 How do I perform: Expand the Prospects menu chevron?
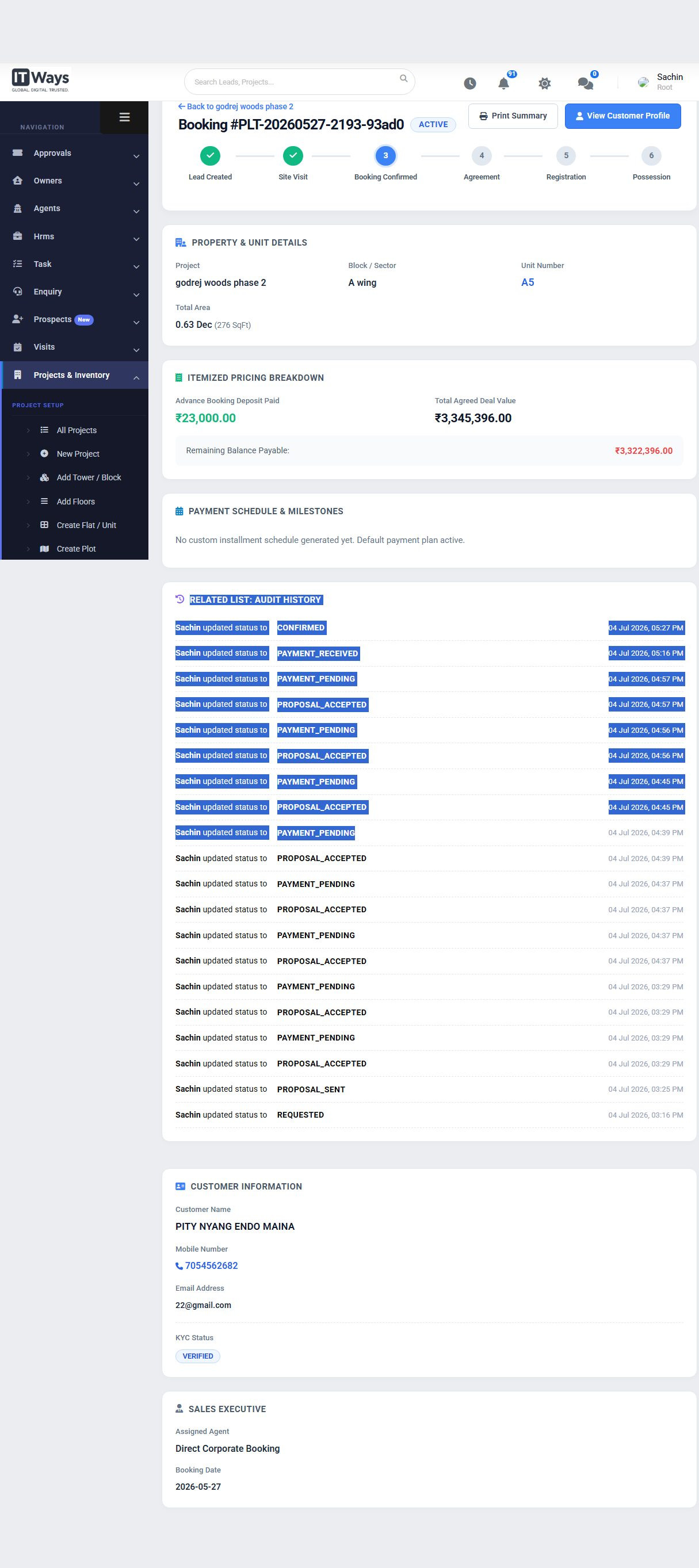pos(136,323)
